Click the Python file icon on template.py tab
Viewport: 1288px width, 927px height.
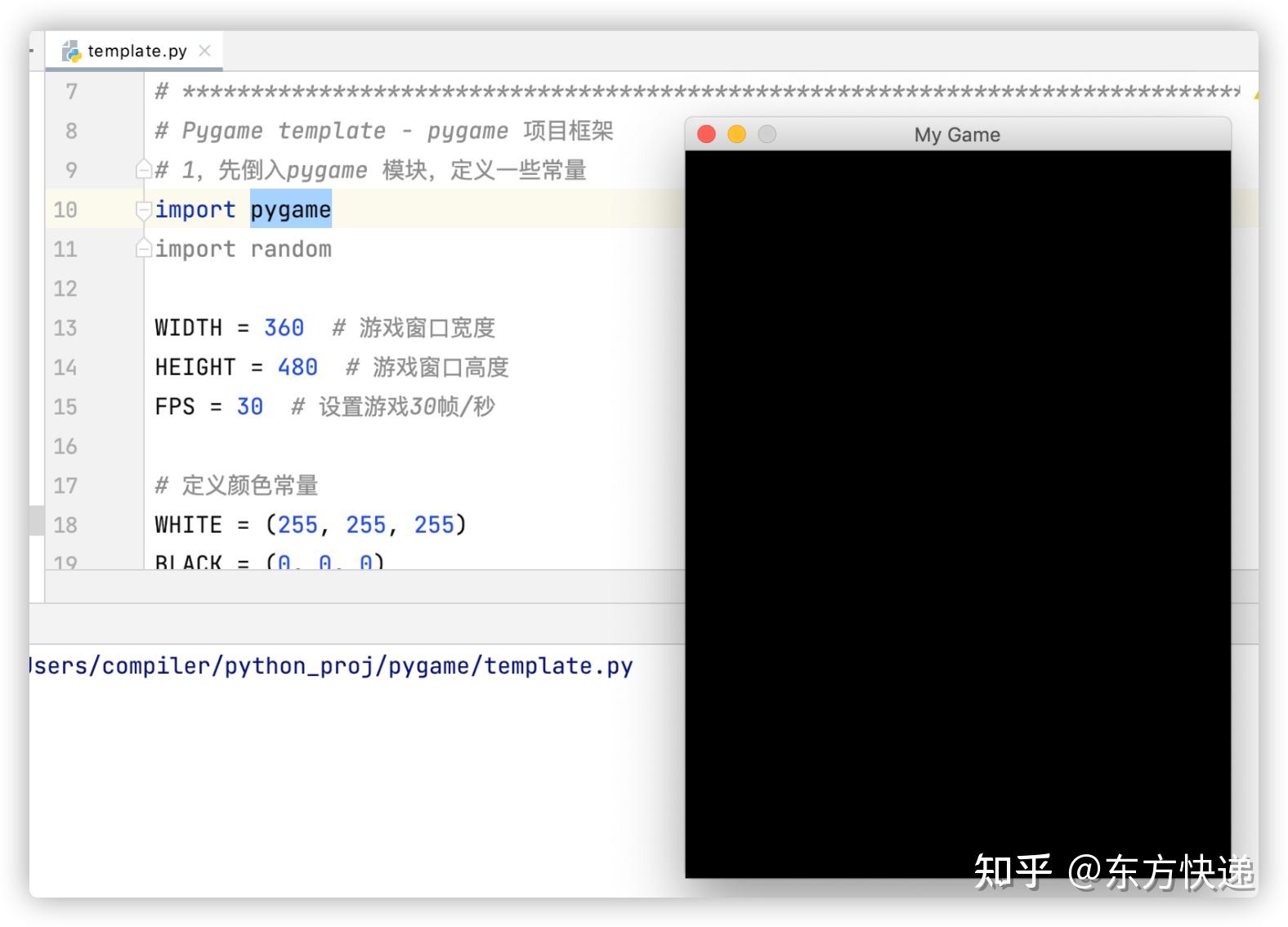pos(72,51)
